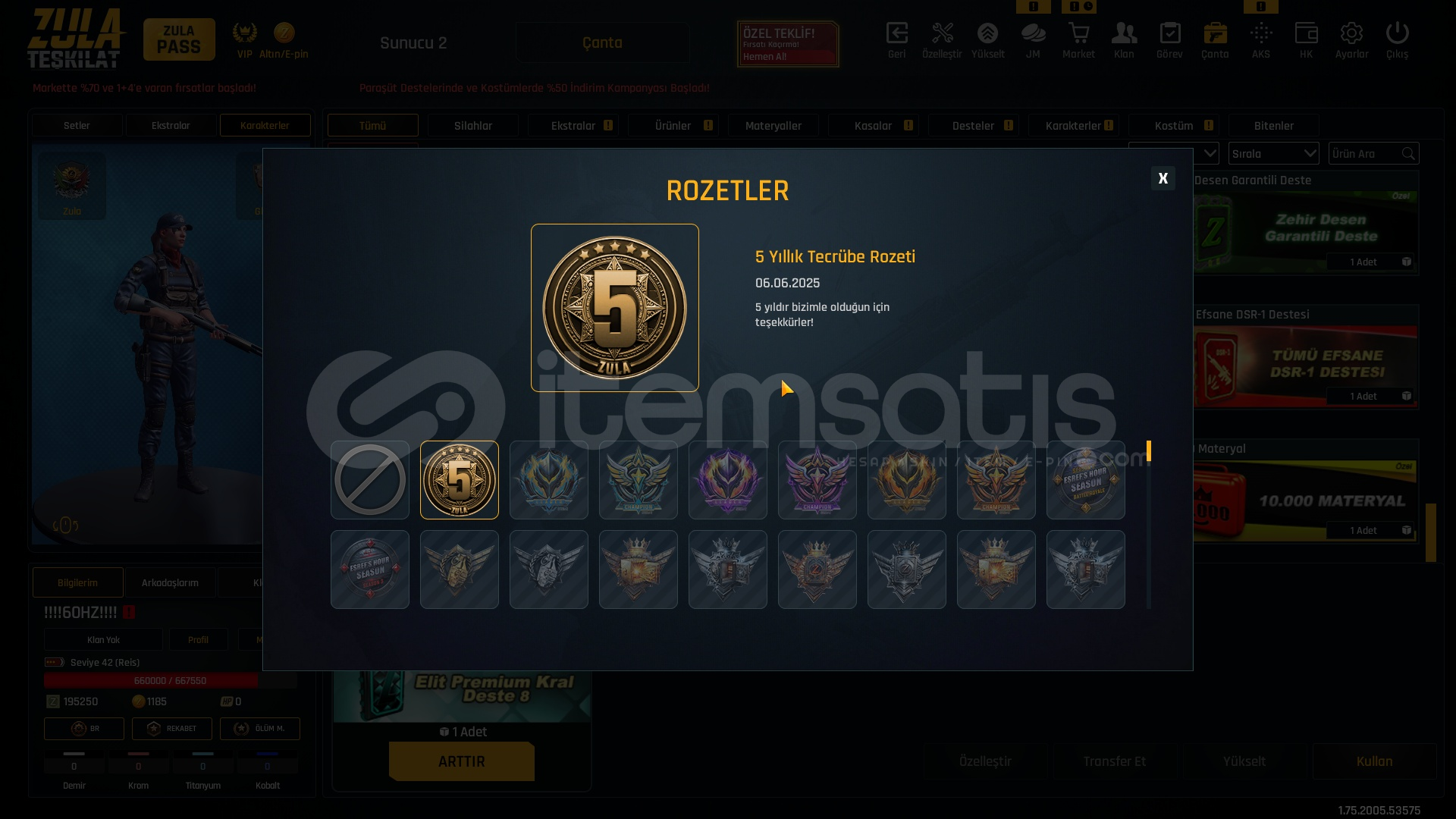Select the 5 year experience badge thumbnail
Image resolution: width=1456 pixels, height=819 pixels.
(460, 480)
